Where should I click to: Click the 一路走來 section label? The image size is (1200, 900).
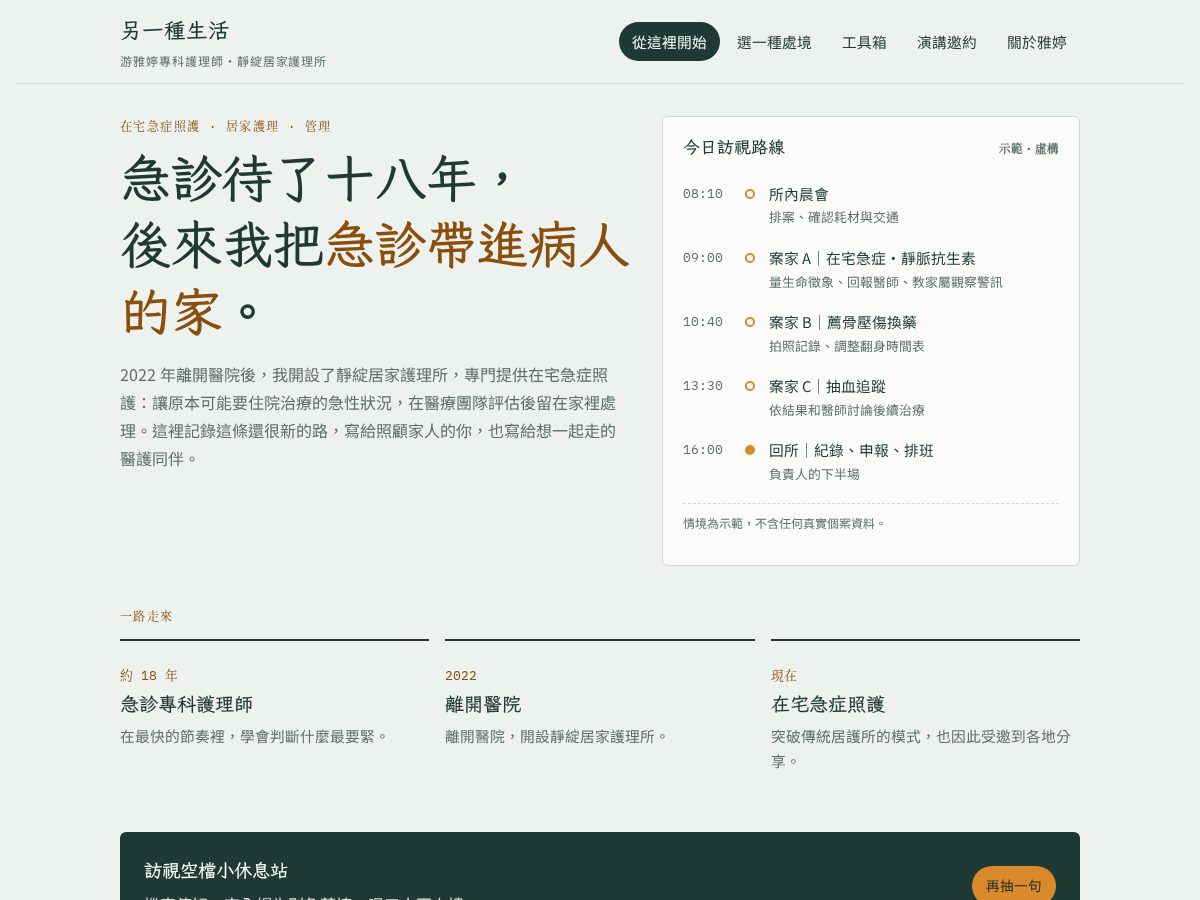coord(146,616)
